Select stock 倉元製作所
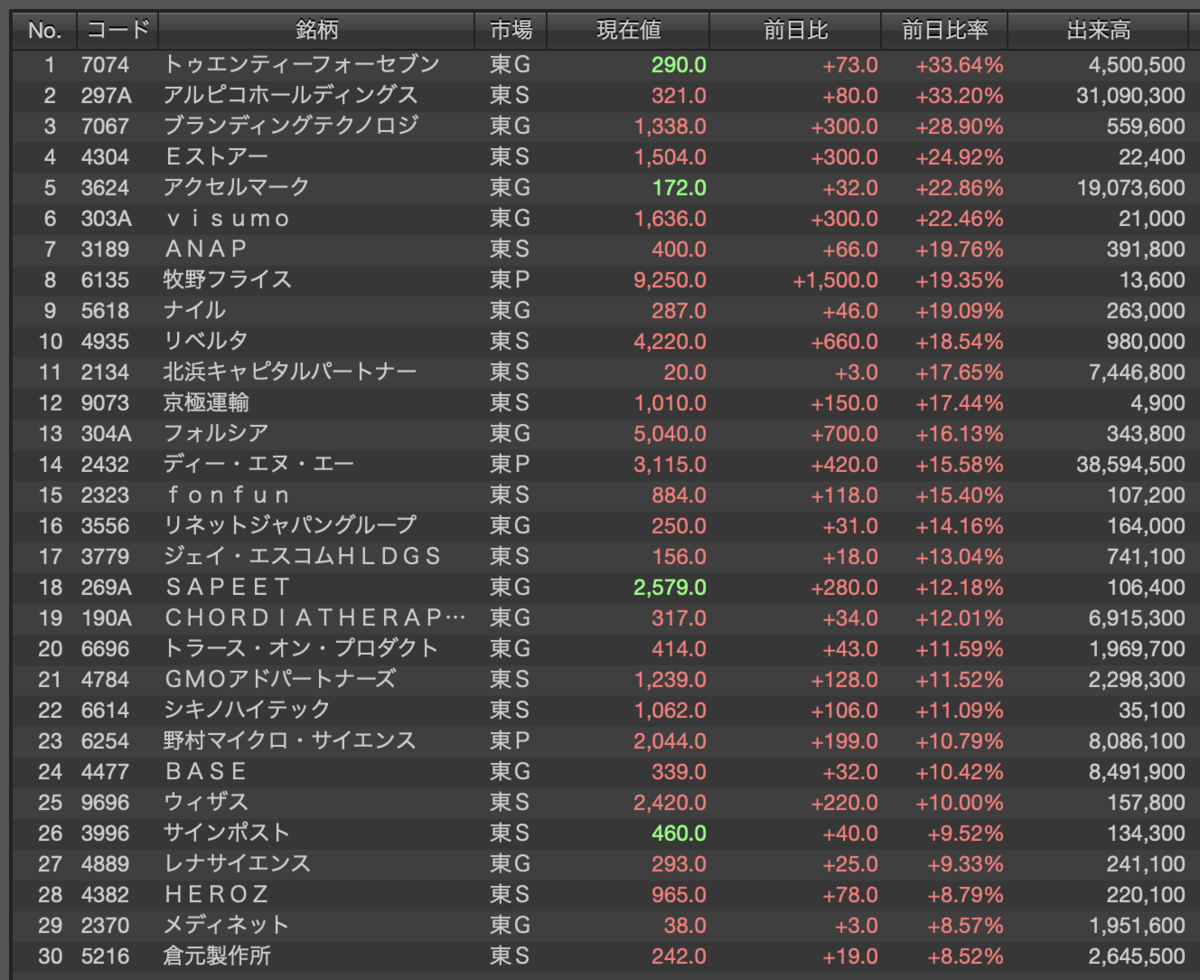The width and height of the screenshot is (1200, 980). pos(217,955)
